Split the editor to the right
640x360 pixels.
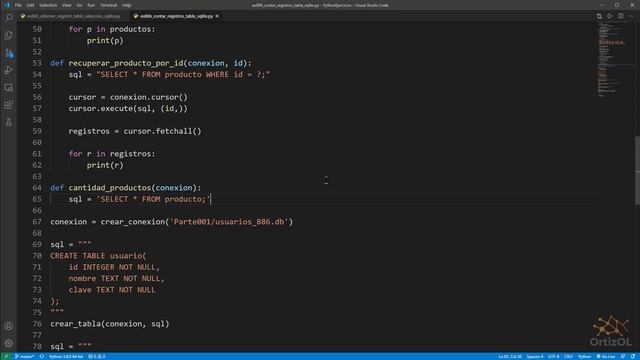pos(620,16)
